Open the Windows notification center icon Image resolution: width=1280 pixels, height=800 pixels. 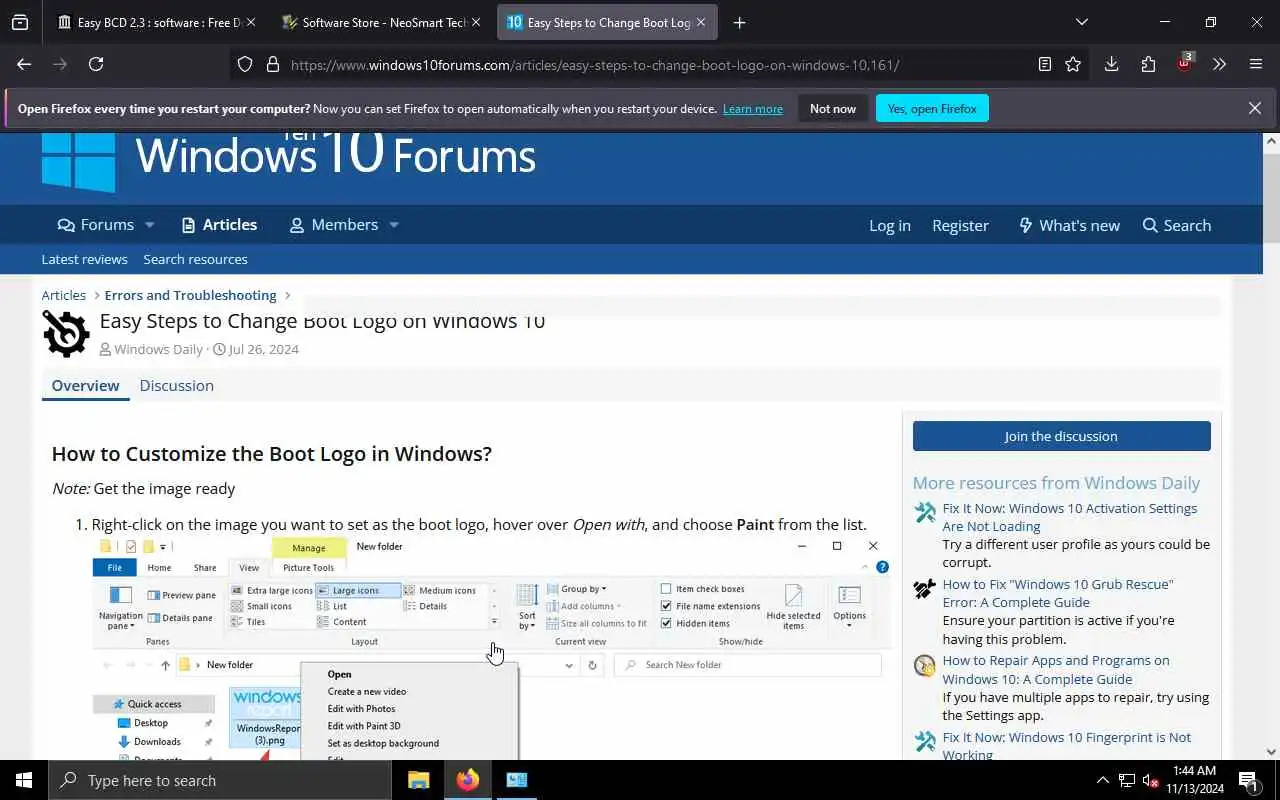tap(1249, 780)
